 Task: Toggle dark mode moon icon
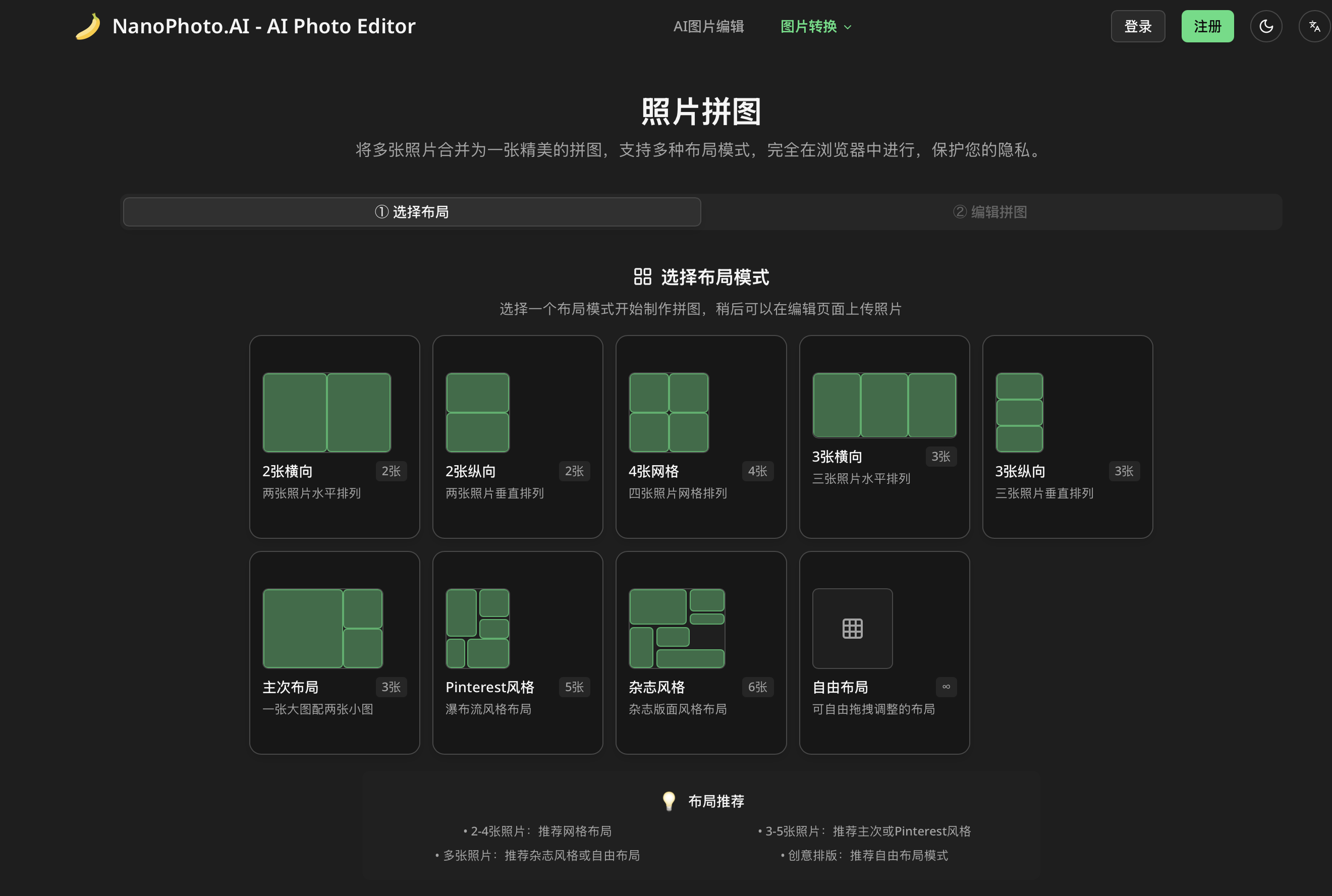point(1266,26)
